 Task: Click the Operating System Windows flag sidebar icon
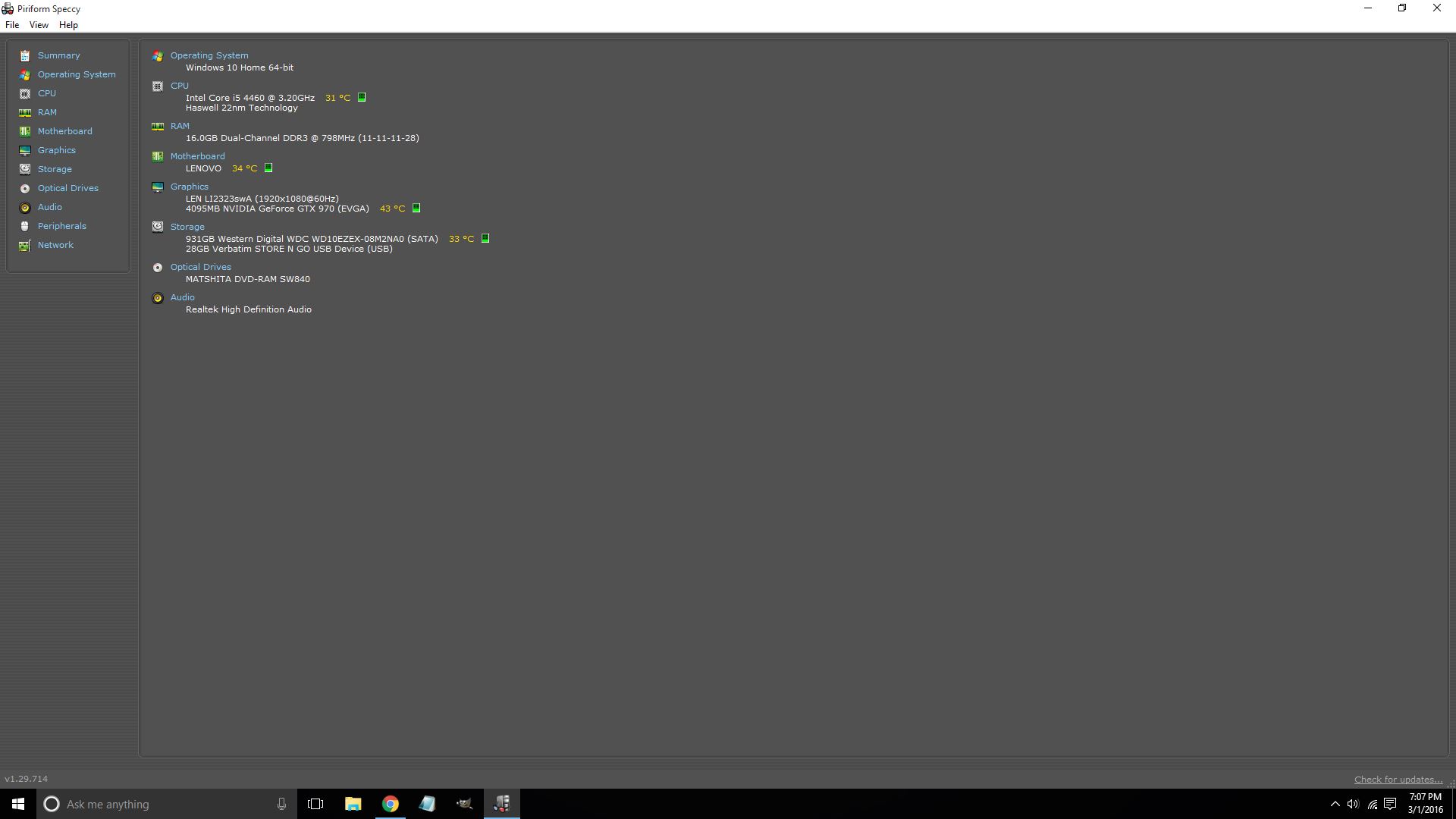tap(25, 74)
